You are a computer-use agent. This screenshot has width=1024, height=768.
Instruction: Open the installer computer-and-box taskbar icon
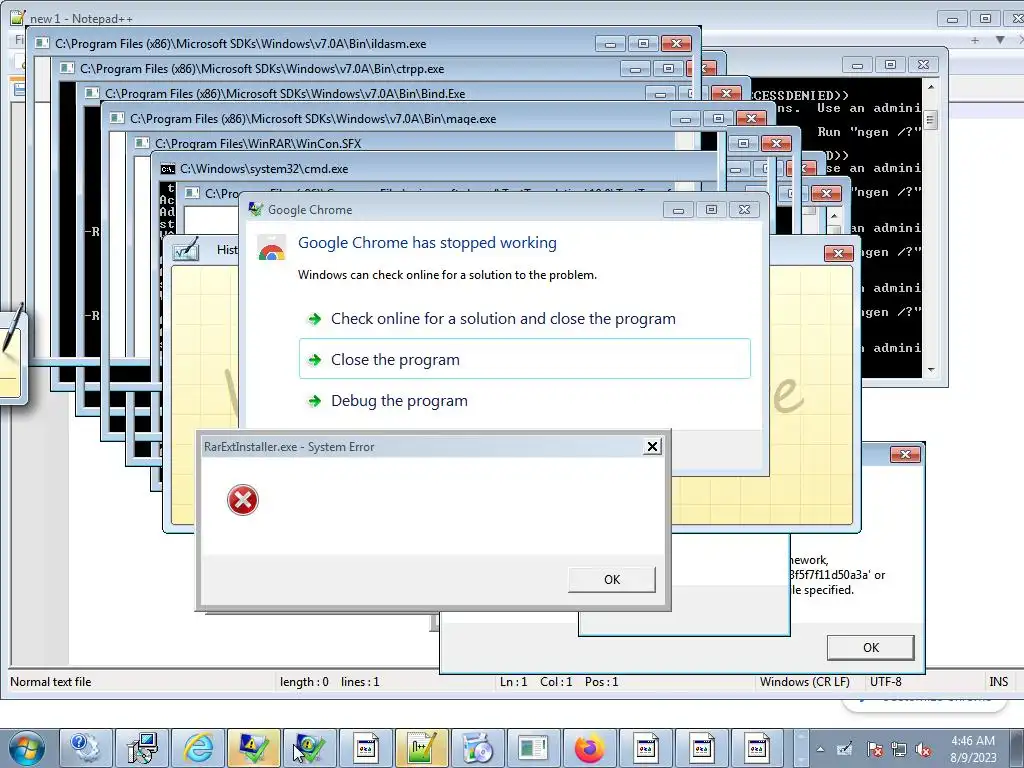point(142,748)
